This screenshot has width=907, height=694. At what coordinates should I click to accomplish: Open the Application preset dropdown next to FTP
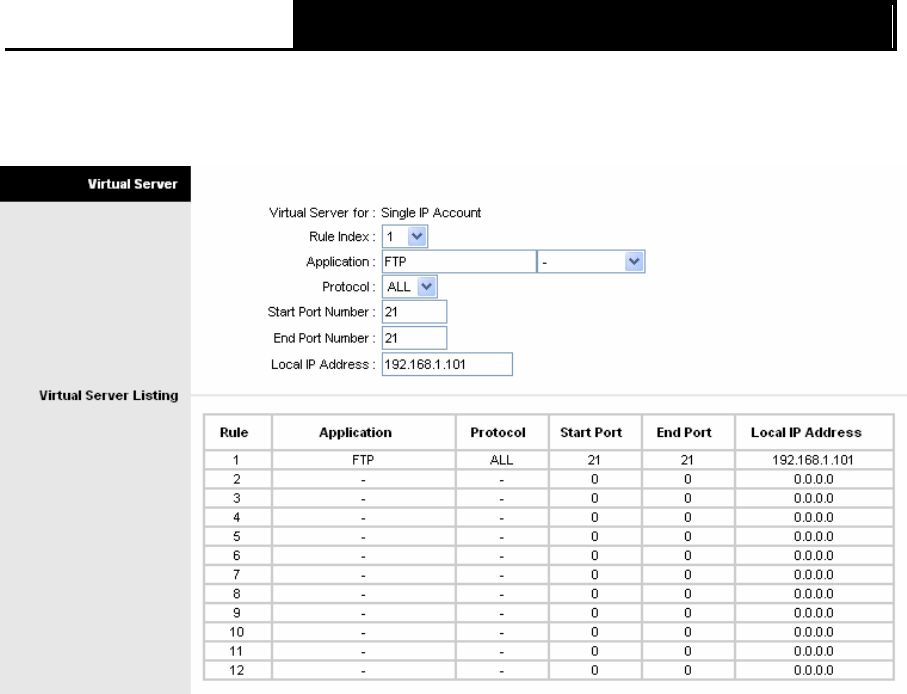point(591,261)
